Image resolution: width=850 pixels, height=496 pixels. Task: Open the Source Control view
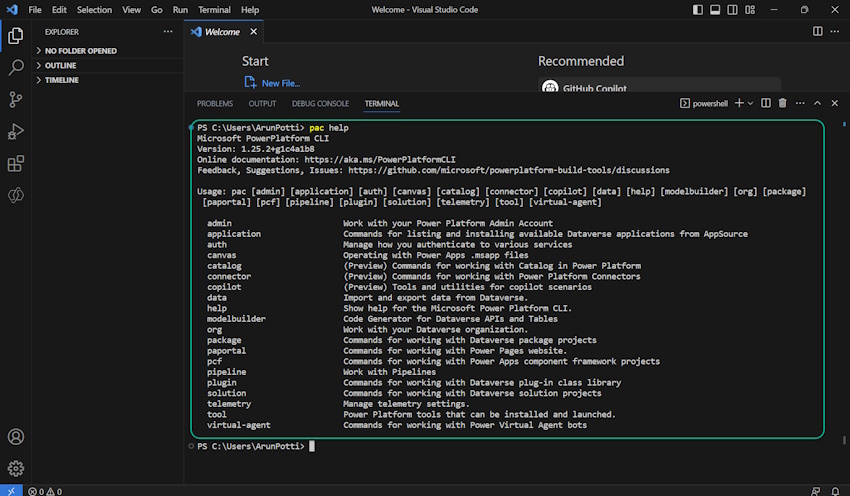(x=16, y=99)
